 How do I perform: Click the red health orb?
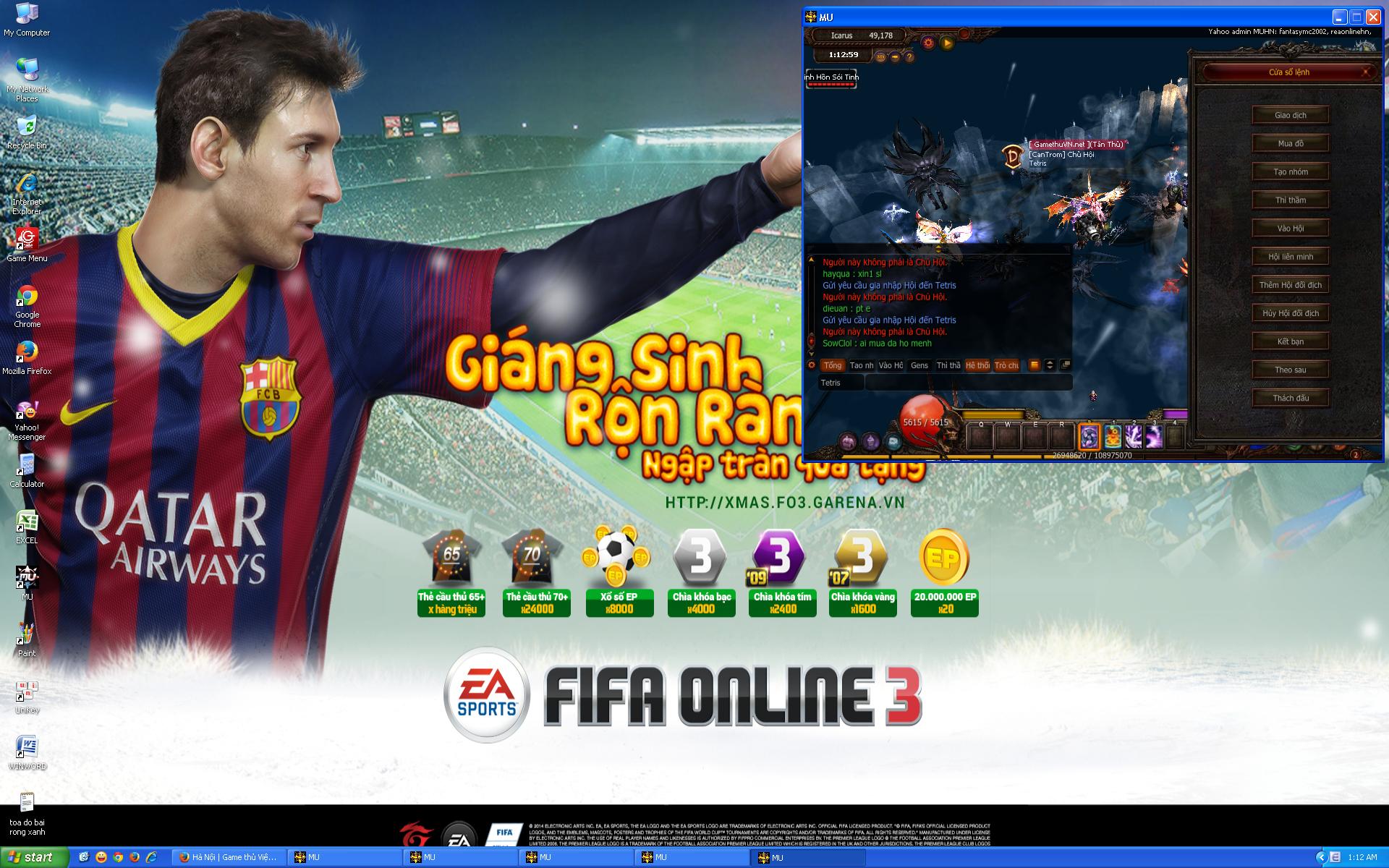coord(924,421)
